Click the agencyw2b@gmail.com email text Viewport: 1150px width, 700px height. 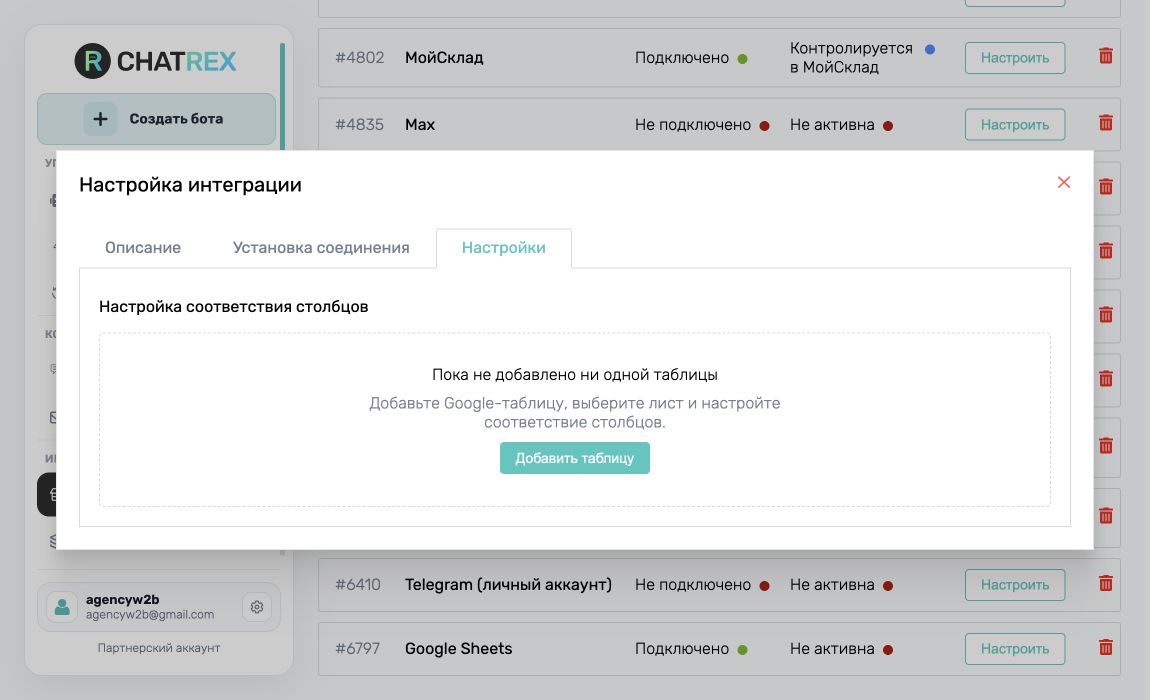(x=150, y=615)
